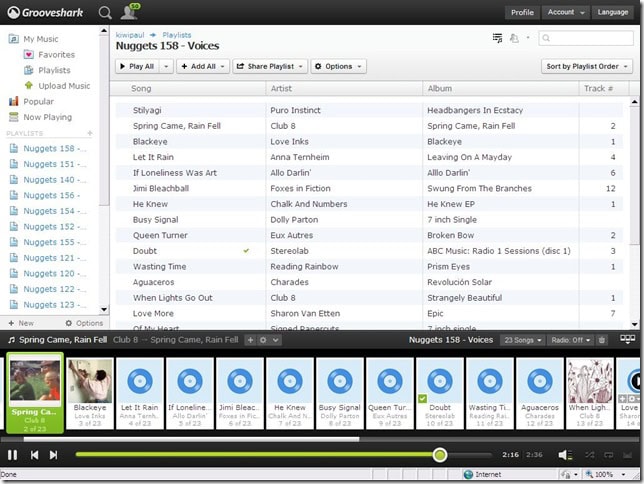
Task: Select the song Stilyagi
Action: (147, 110)
